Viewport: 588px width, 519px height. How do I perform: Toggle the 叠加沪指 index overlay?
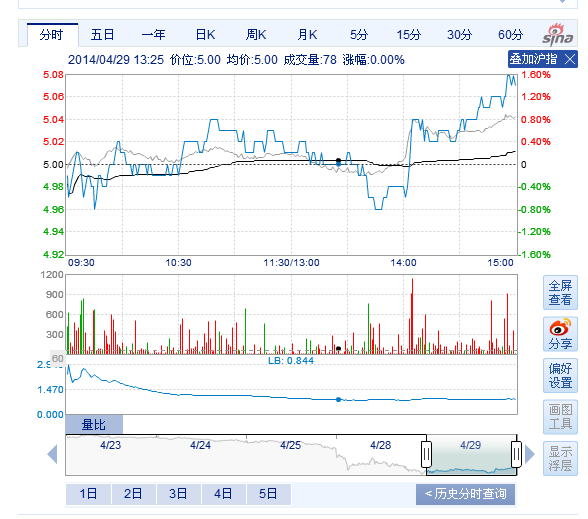tap(534, 59)
